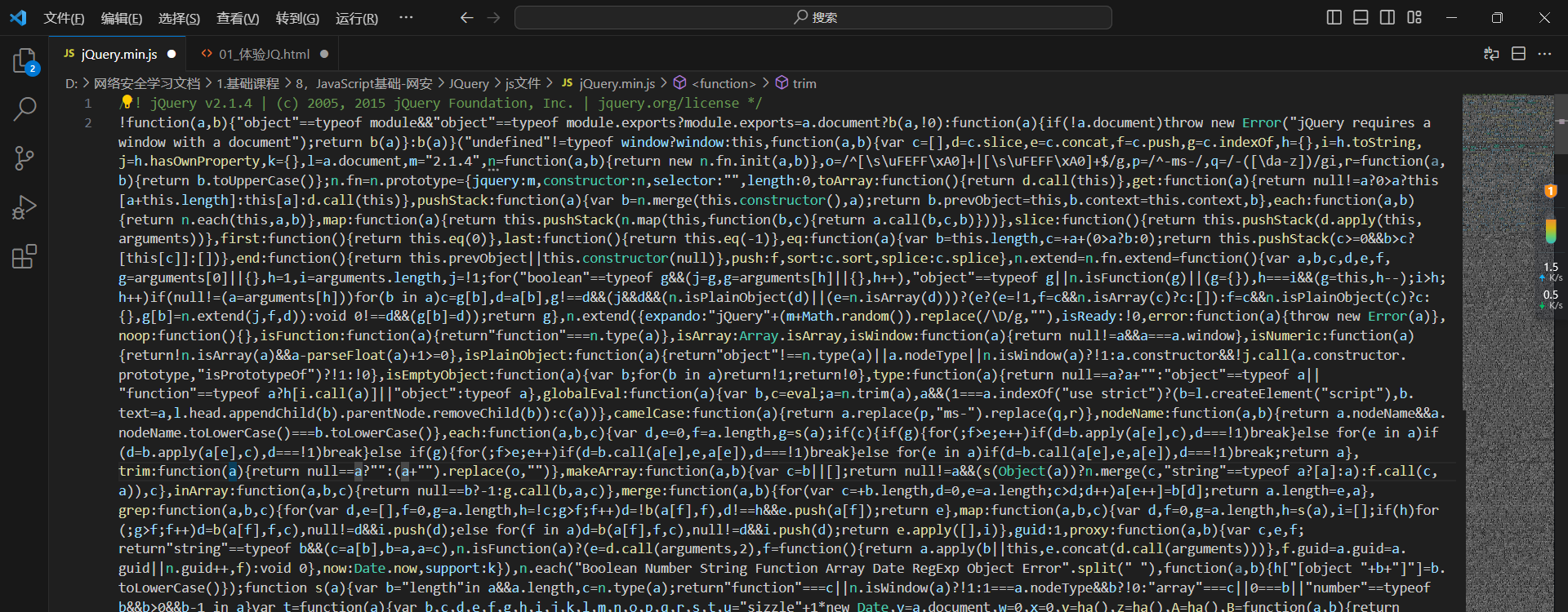Image resolution: width=1568 pixels, height=612 pixels.
Task: Click the orange shield badge near the minimap
Action: click(x=1550, y=191)
